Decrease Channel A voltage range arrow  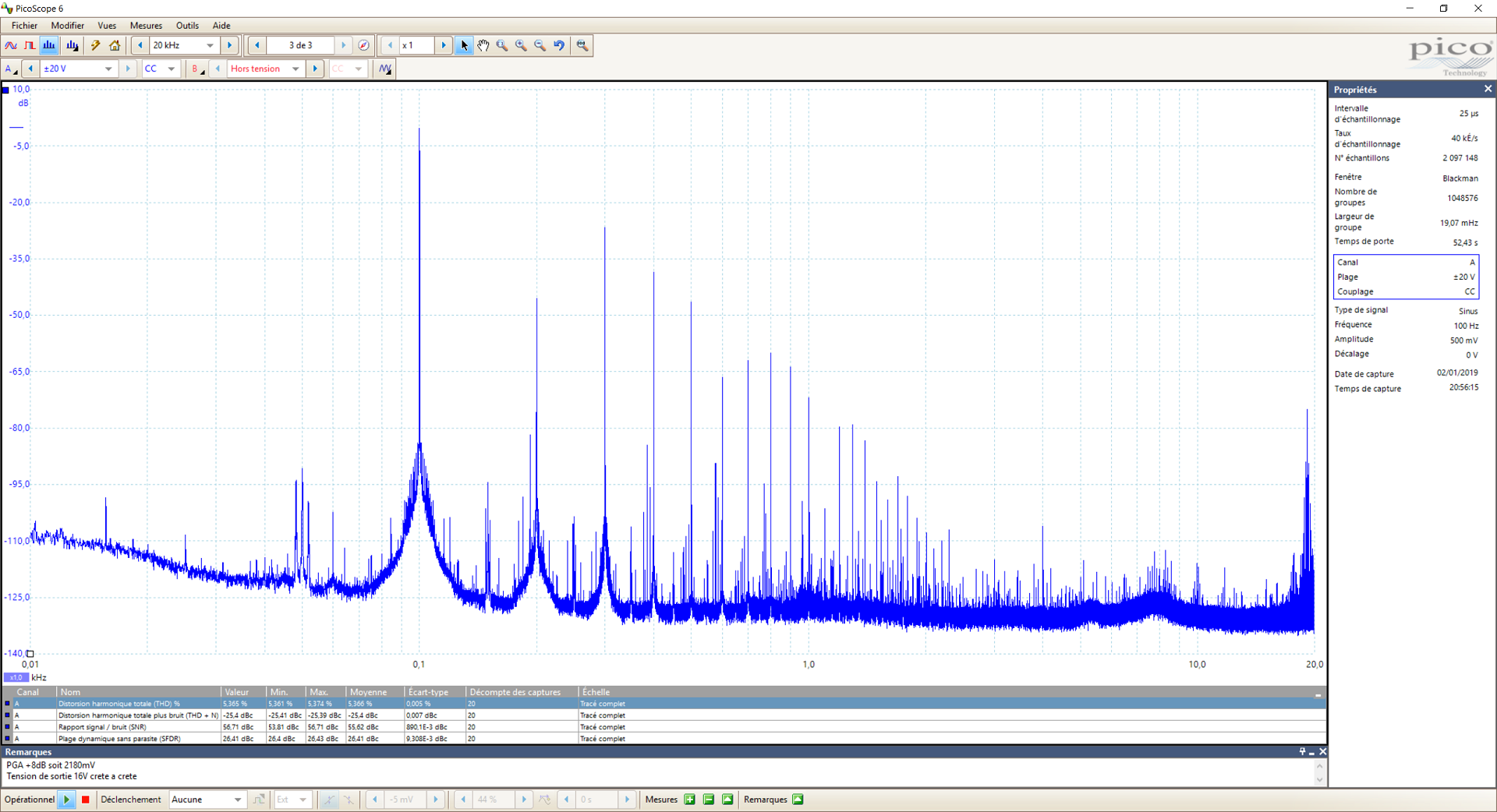(30, 69)
